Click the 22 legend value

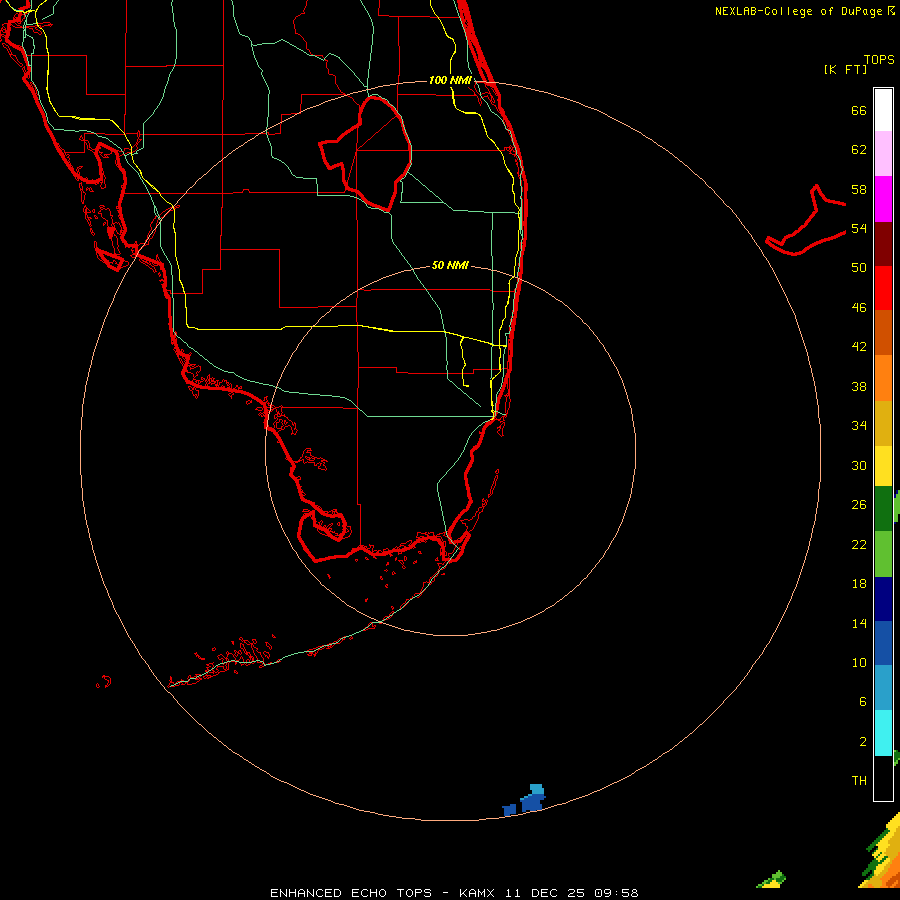[x=859, y=544]
